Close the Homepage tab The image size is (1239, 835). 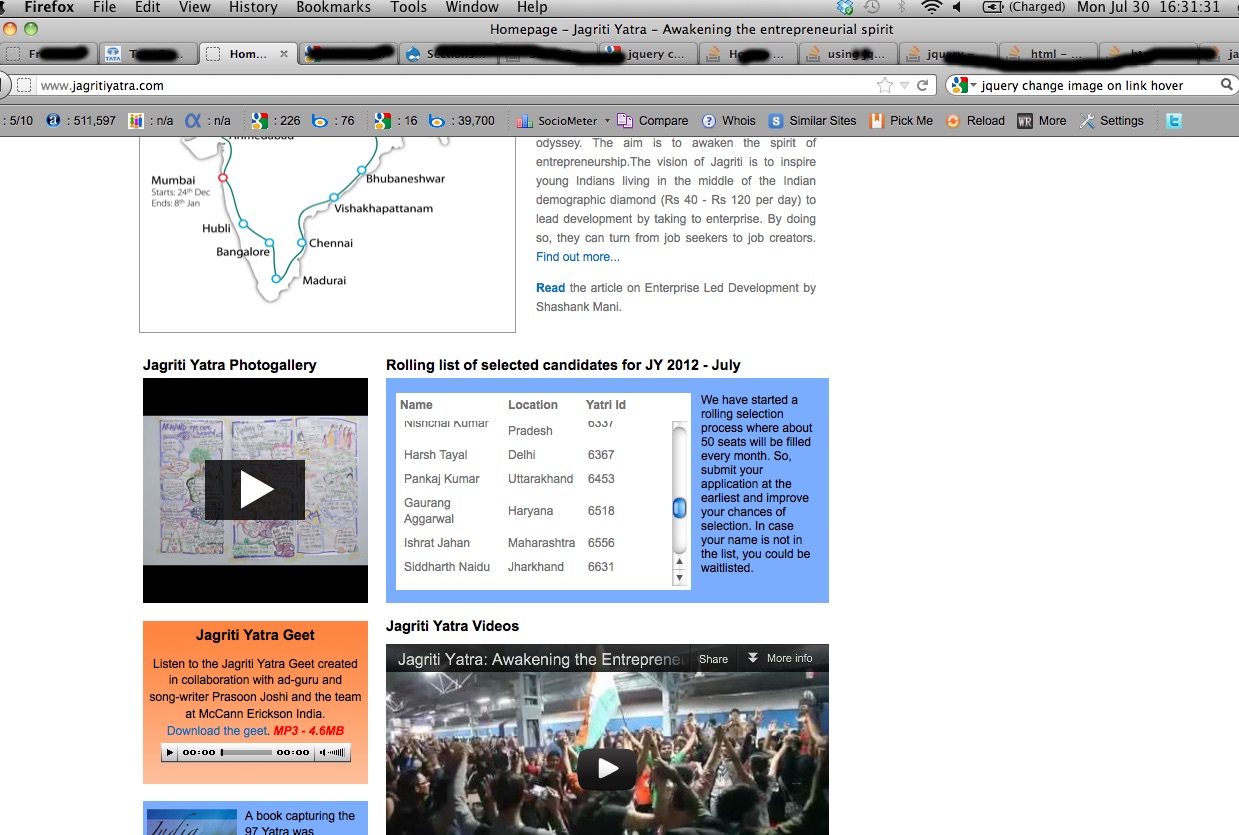click(x=283, y=54)
